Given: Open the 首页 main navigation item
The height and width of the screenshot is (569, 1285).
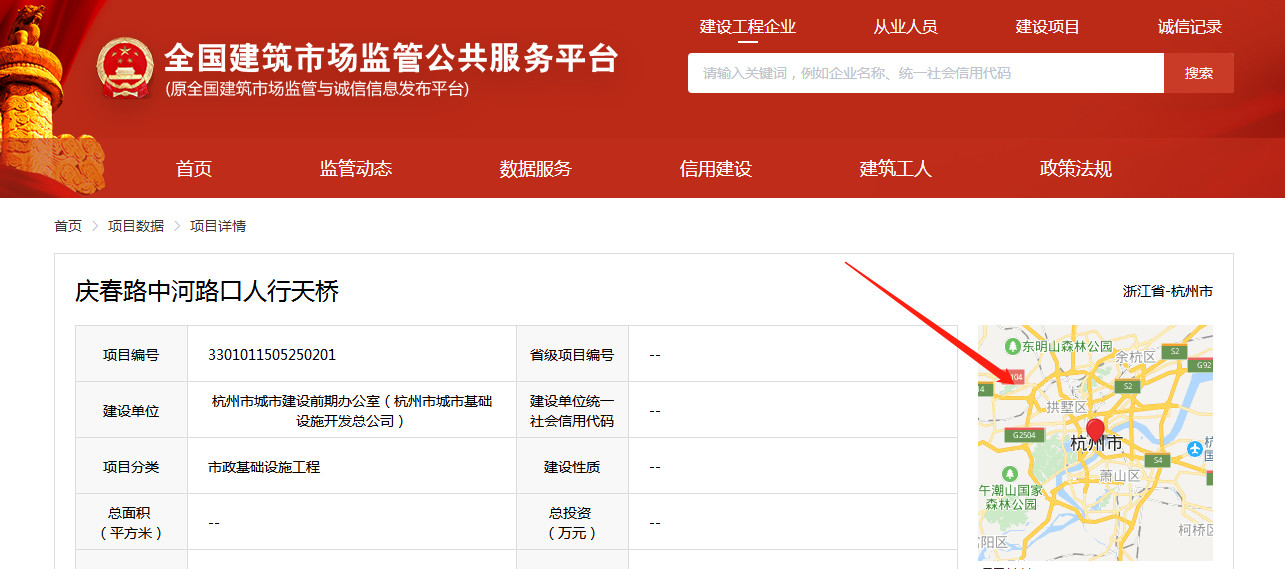Looking at the screenshot, I should pos(194,169).
